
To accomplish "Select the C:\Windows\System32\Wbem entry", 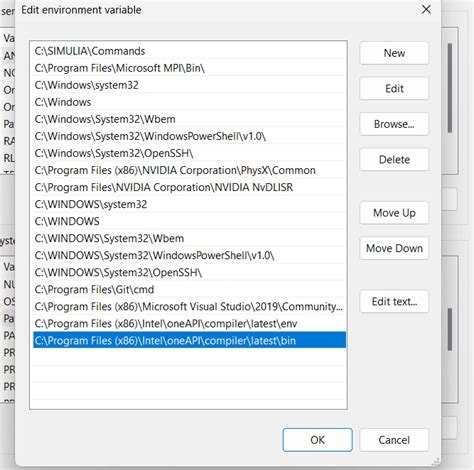I will point(189,119).
